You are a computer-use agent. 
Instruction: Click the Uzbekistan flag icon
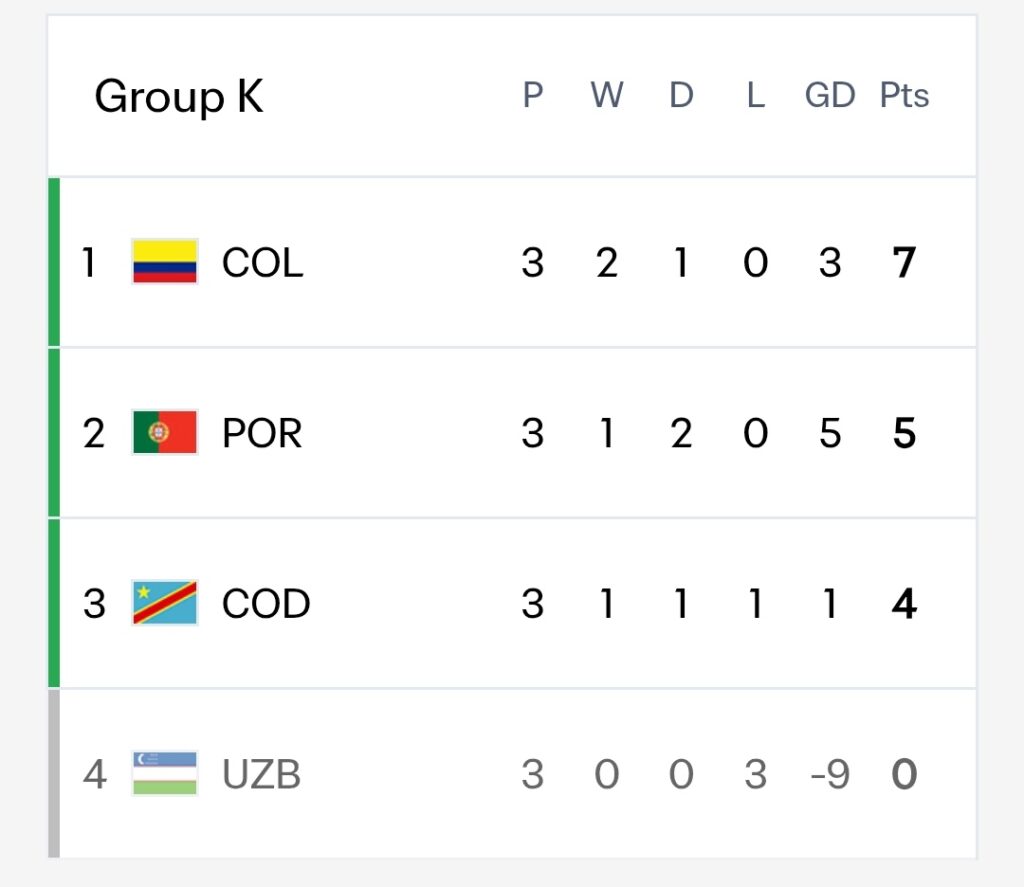pyautogui.click(x=165, y=773)
